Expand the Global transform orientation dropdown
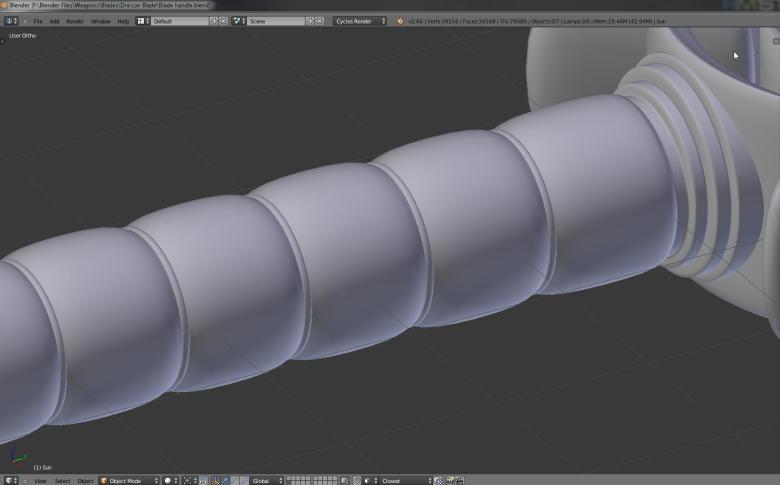780x485 pixels. pos(266,481)
